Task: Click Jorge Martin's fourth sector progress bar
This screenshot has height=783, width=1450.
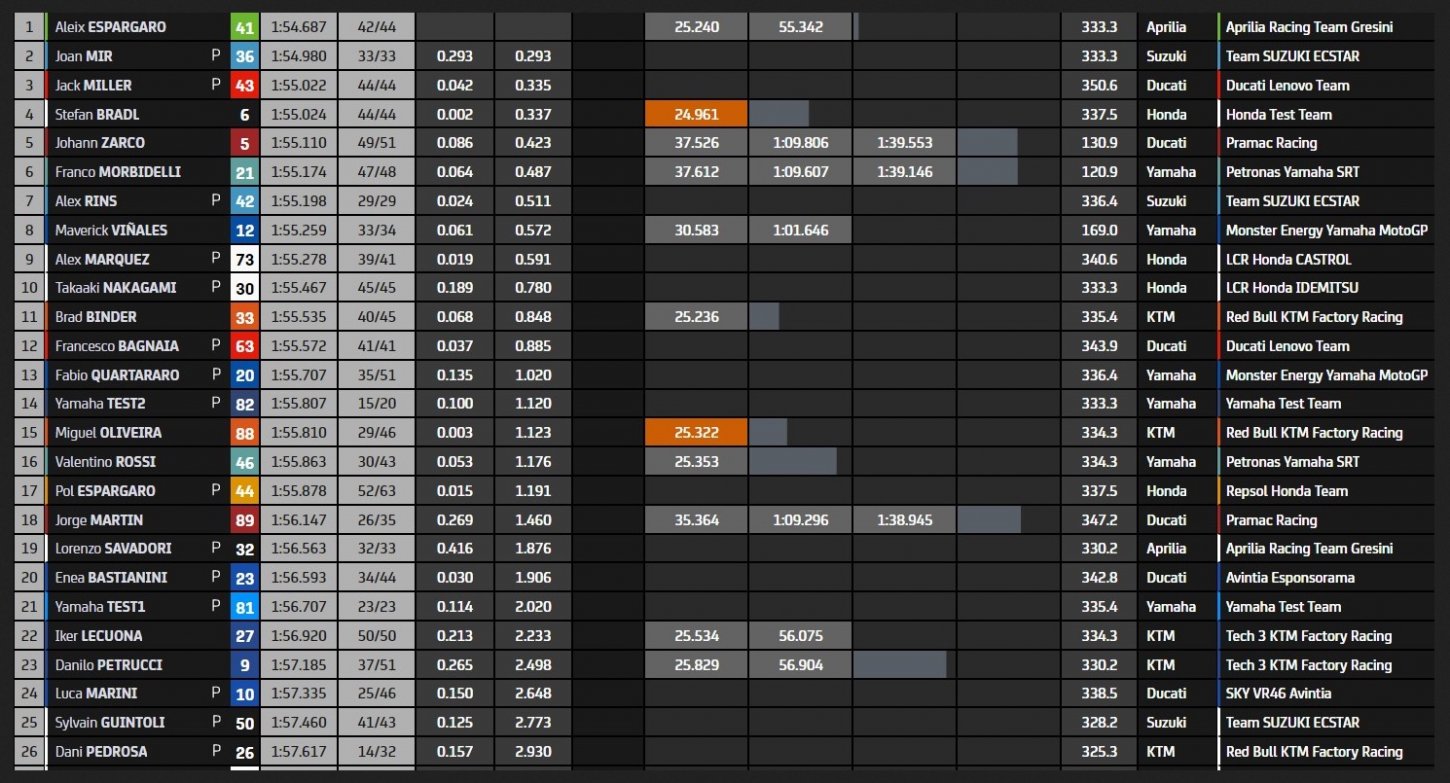Action: [988, 520]
